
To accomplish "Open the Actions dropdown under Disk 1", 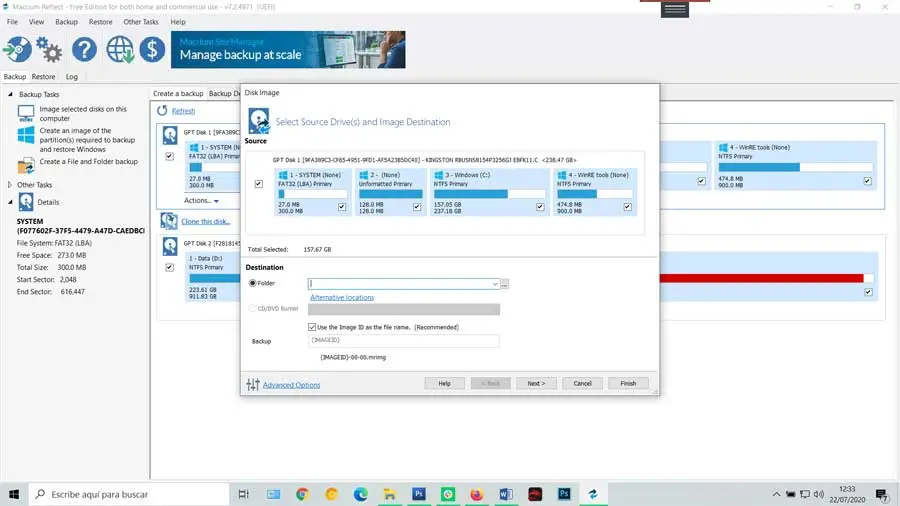I will pos(201,200).
